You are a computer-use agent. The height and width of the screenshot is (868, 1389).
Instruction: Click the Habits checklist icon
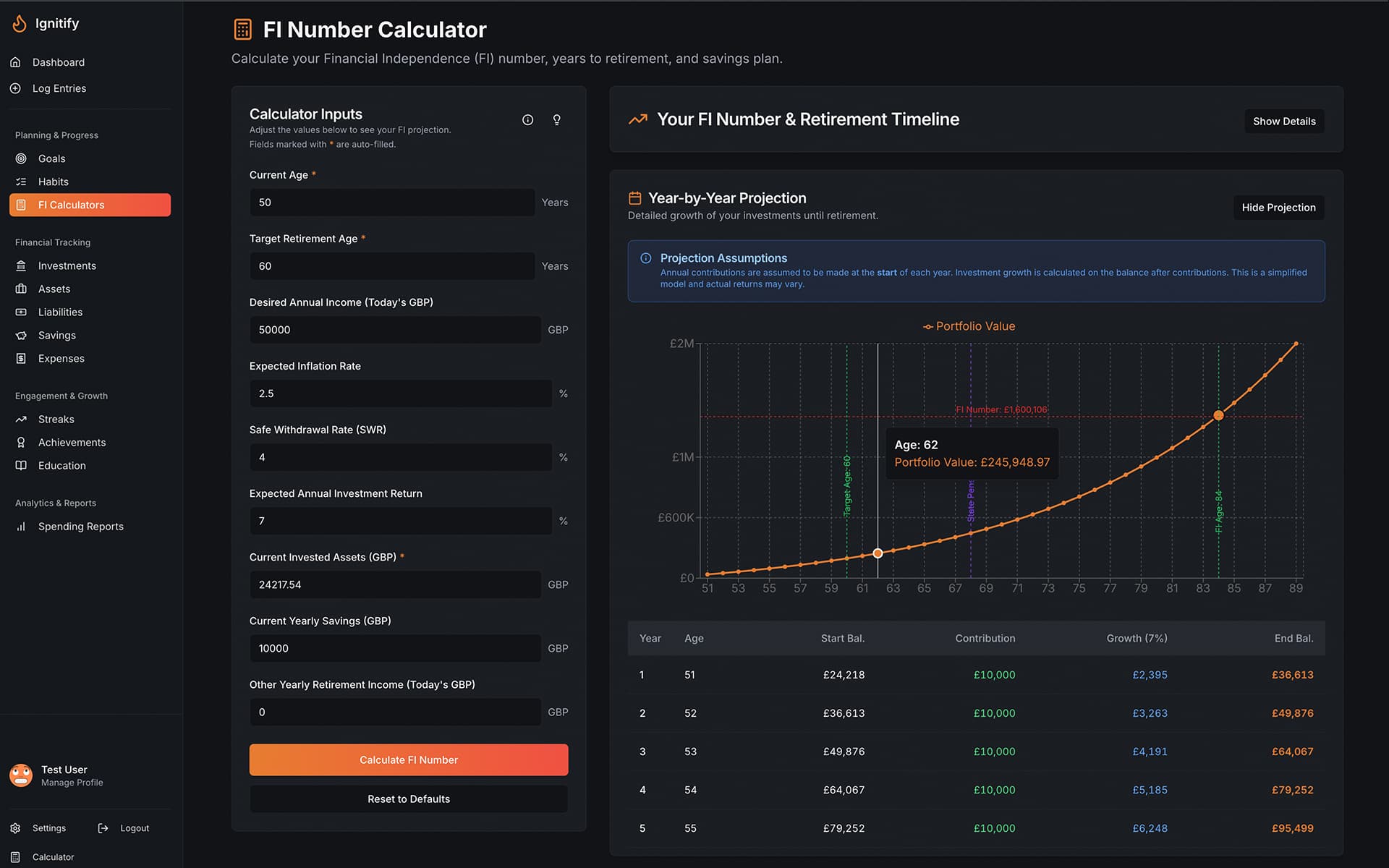[21, 182]
